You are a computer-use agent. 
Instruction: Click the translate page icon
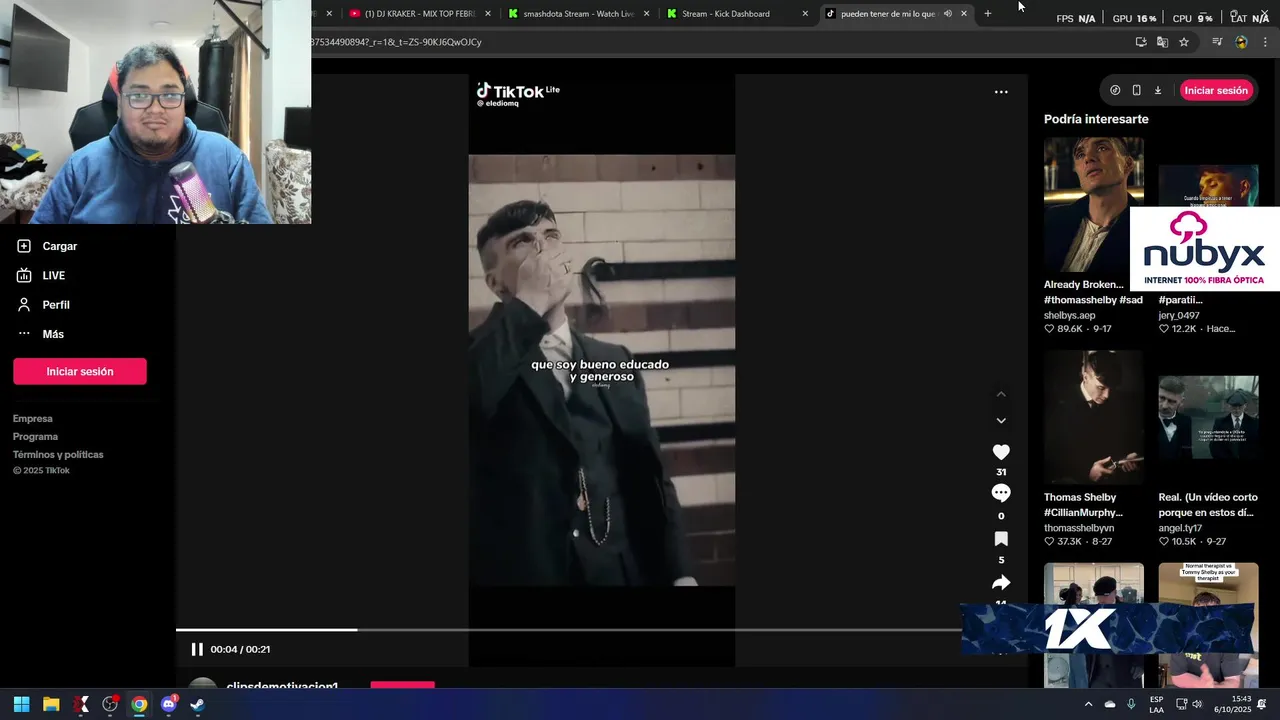(x=1162, y=42)
